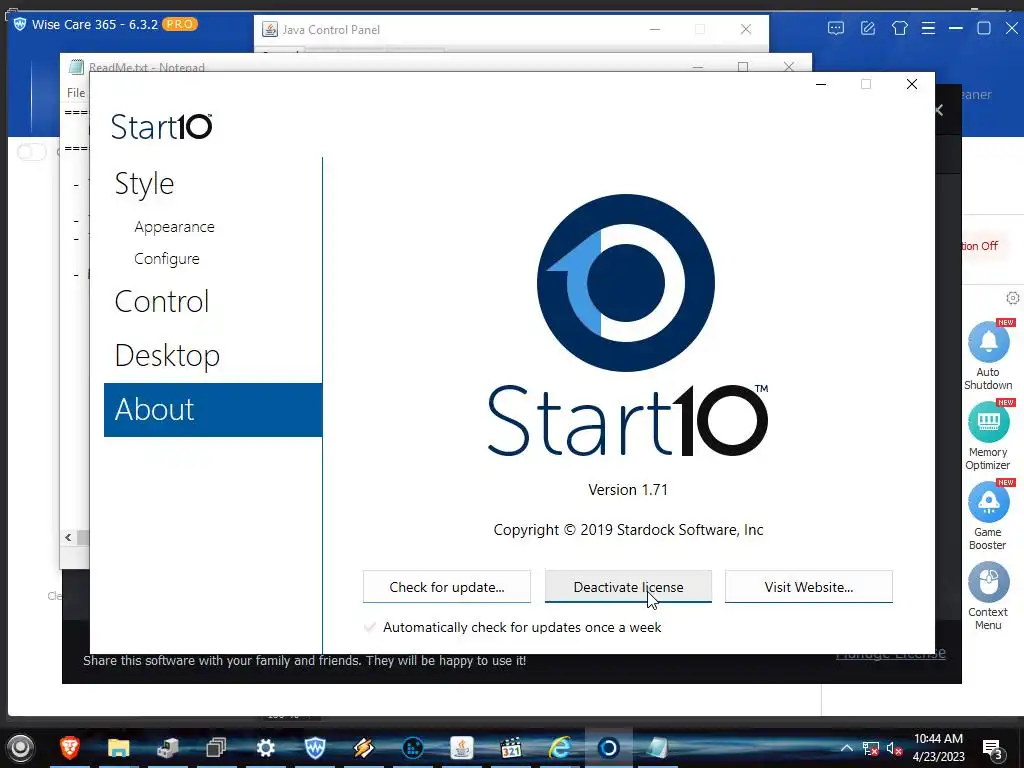
Task: Toggle automatic weekly update check checkbox
Action: pos(370,627)
